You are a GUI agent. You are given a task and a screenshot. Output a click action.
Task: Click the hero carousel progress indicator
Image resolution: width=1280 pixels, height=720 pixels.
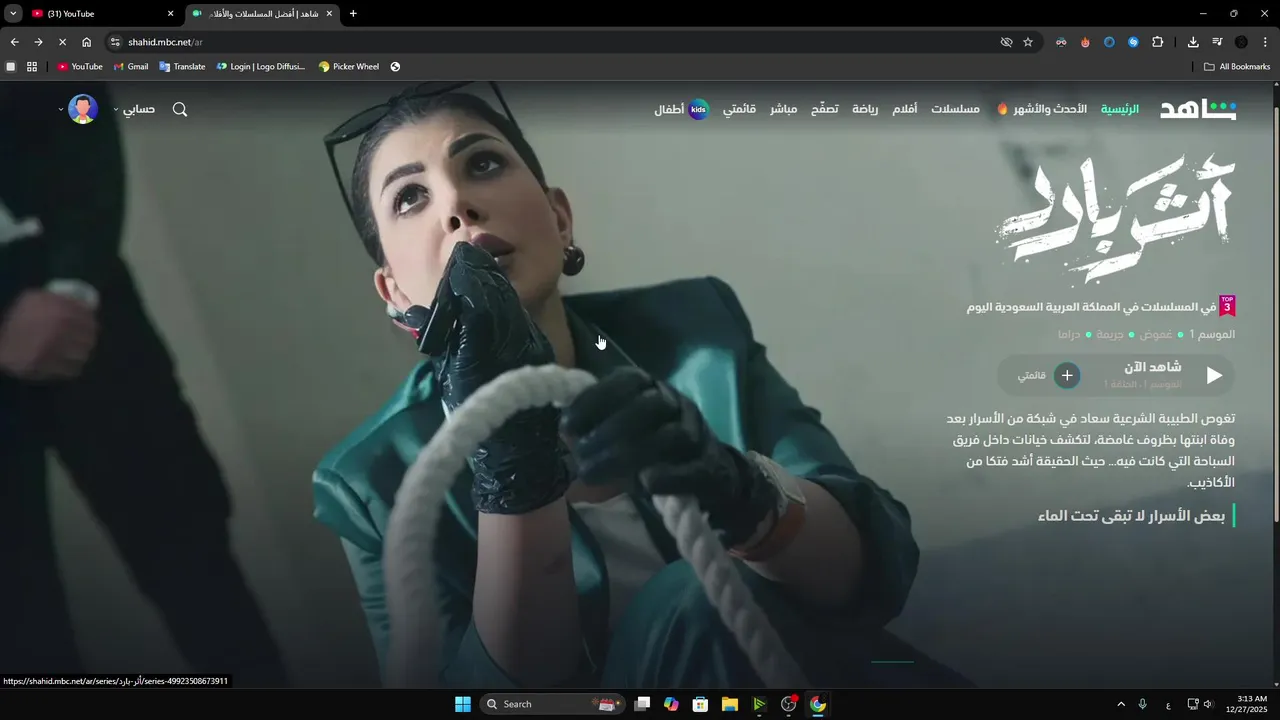pos(892,662)
